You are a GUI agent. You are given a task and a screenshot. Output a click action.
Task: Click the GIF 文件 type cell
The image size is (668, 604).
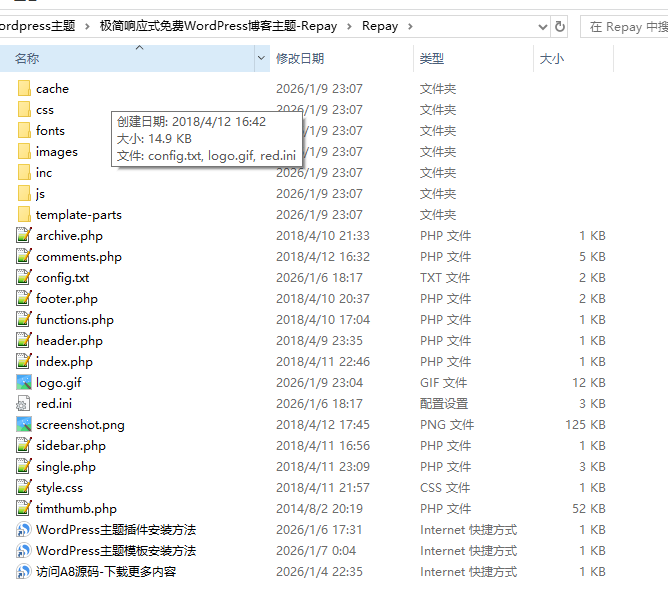pos(443,383)
